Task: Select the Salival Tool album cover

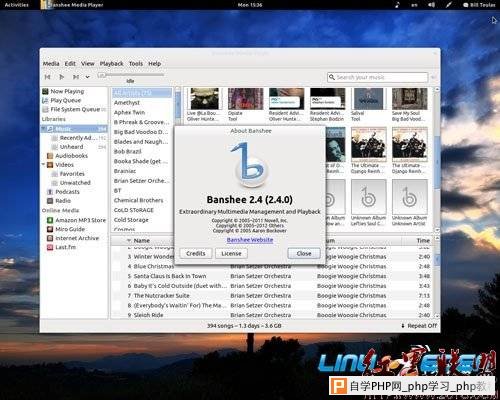Action: (x=369, y=99)
